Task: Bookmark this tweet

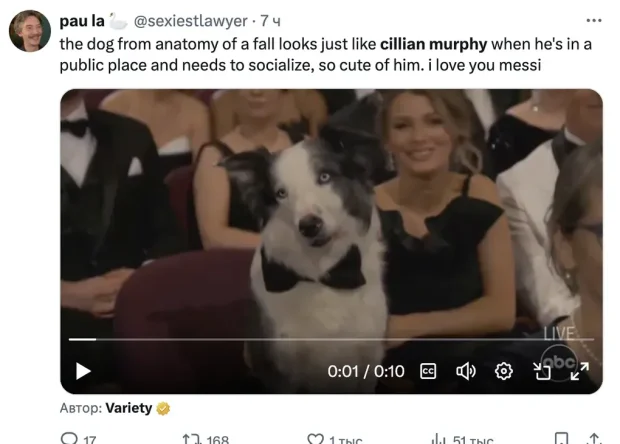Action: pos(561,438)
